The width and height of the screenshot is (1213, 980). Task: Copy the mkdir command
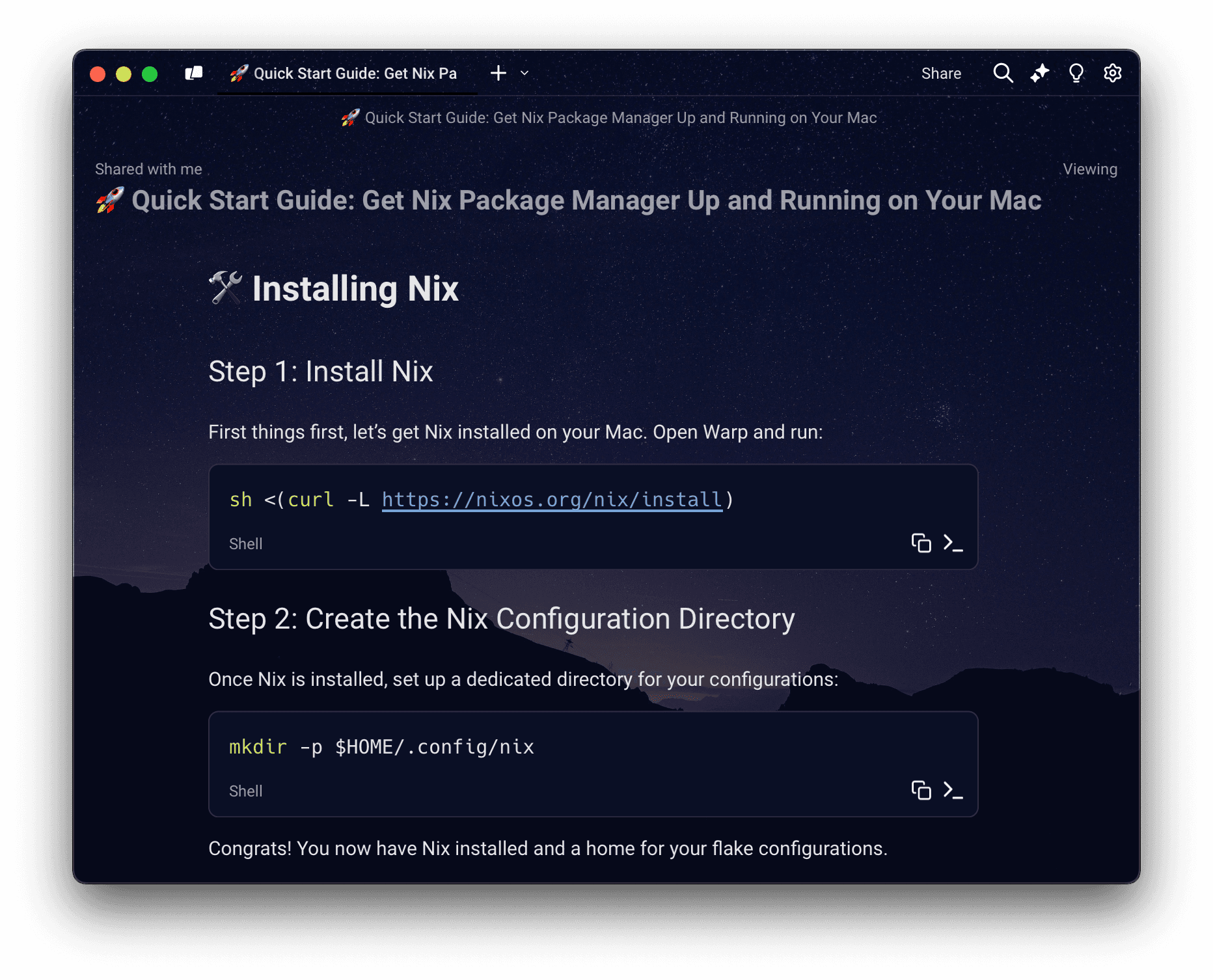921,790
